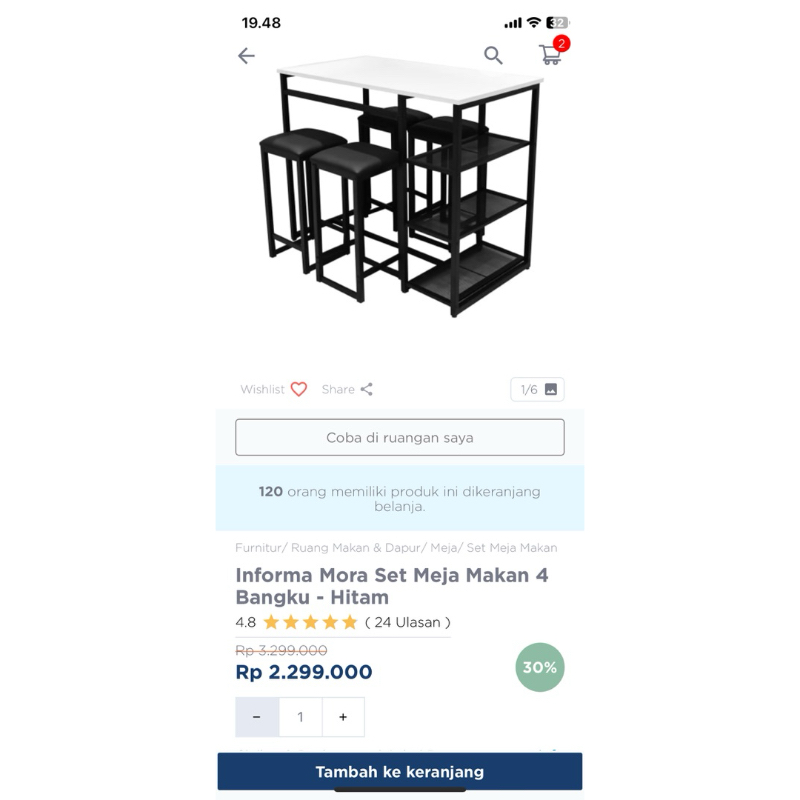Toggle the Wishlist heart icon
800x800 pixels.
[x=298, y=389]
